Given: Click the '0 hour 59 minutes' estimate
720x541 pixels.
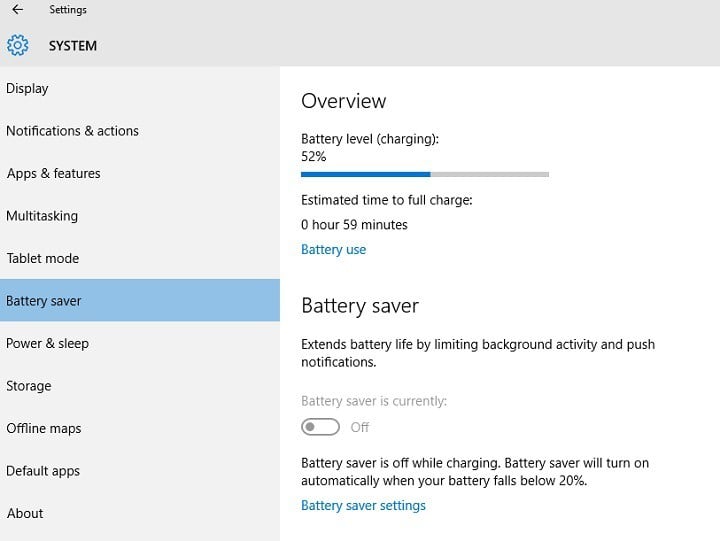Looking at the screenshot, I should (x=354, y=225).
